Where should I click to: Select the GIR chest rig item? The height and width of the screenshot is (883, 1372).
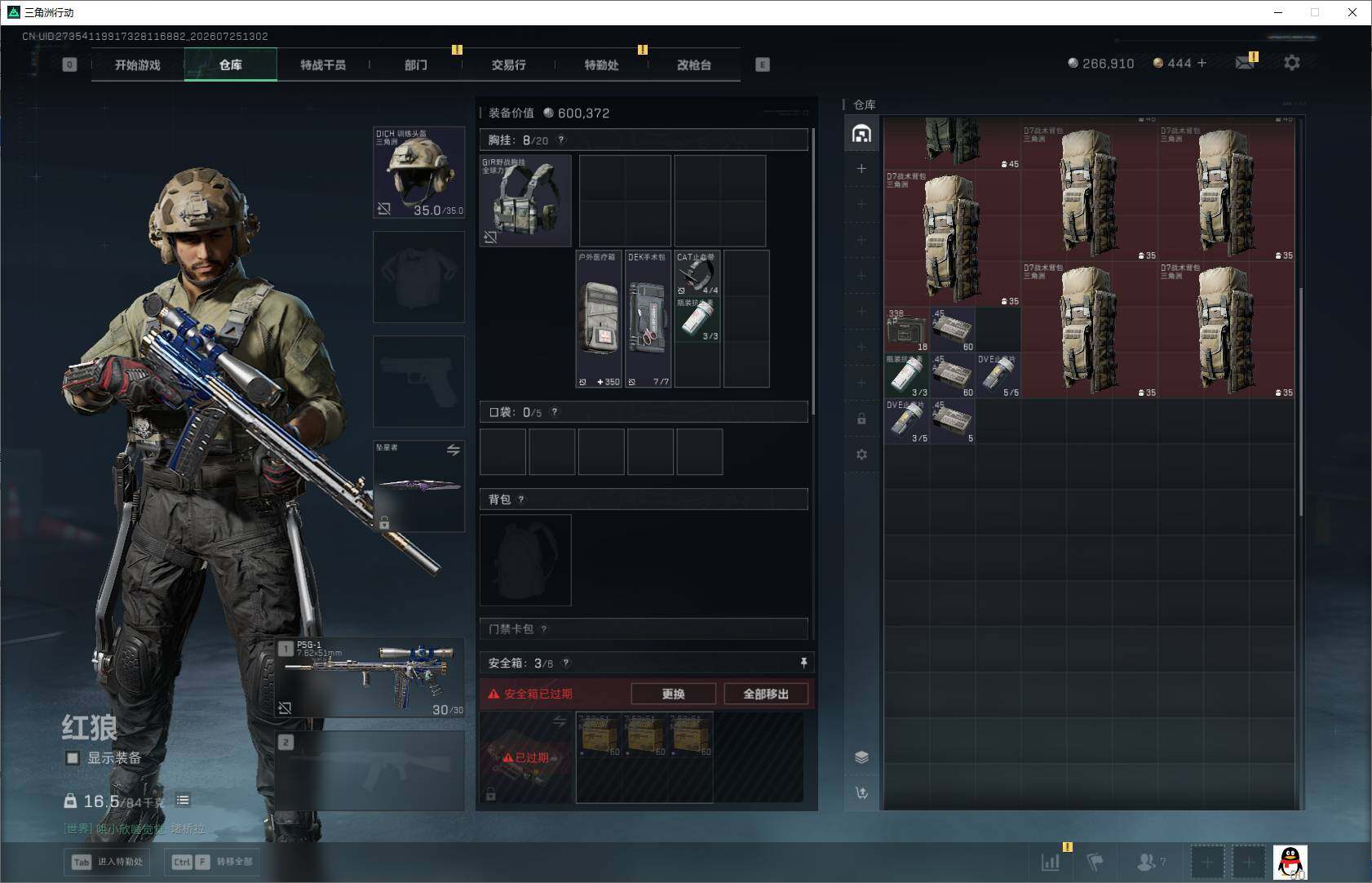click(x=525, y=201)
